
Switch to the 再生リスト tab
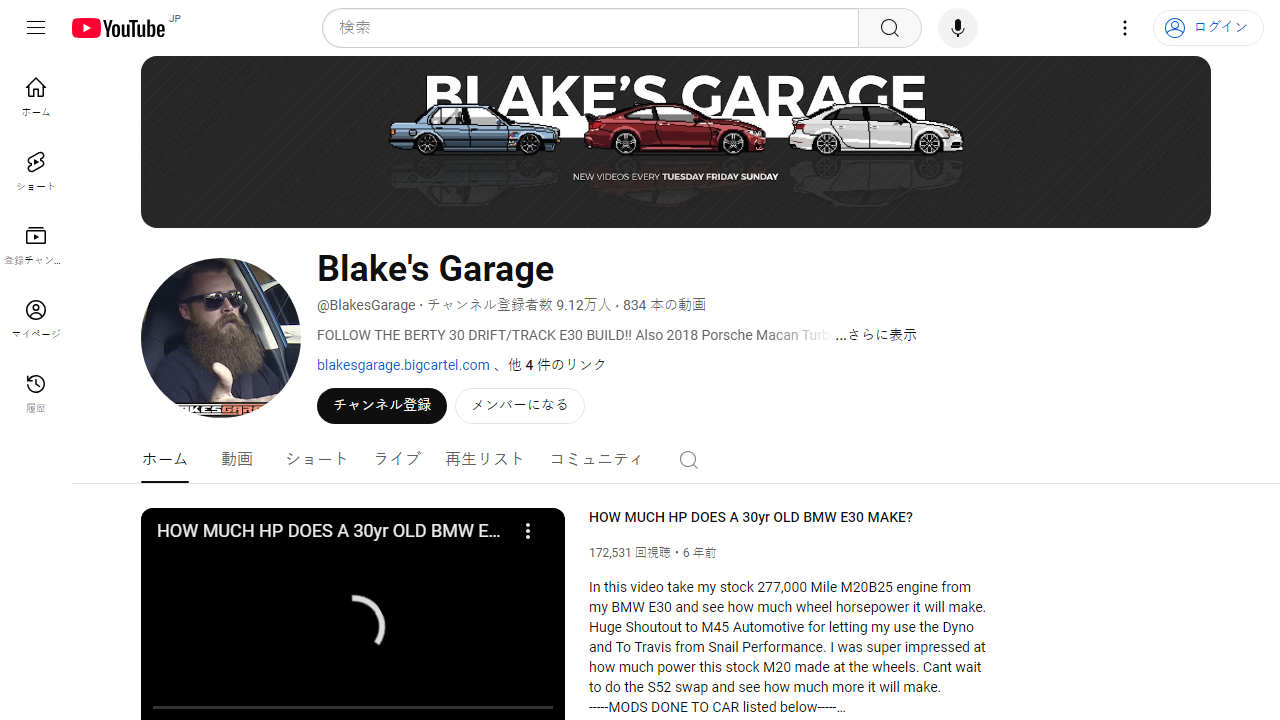(485, 459)
